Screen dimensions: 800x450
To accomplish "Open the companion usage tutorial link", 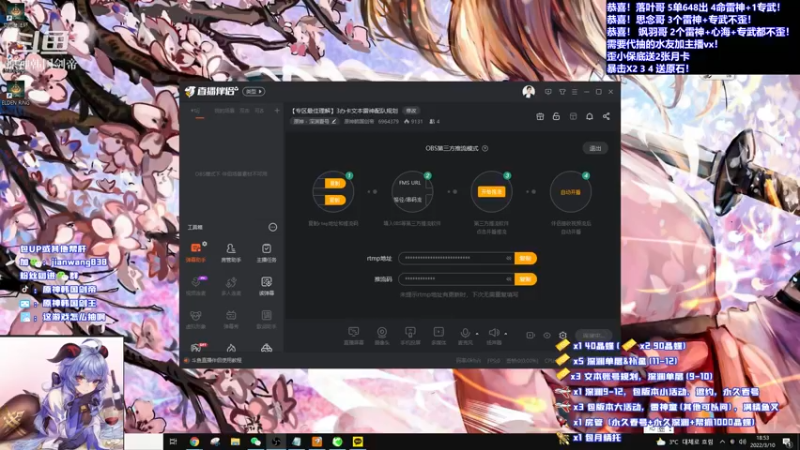I will [x=216, y=360].
